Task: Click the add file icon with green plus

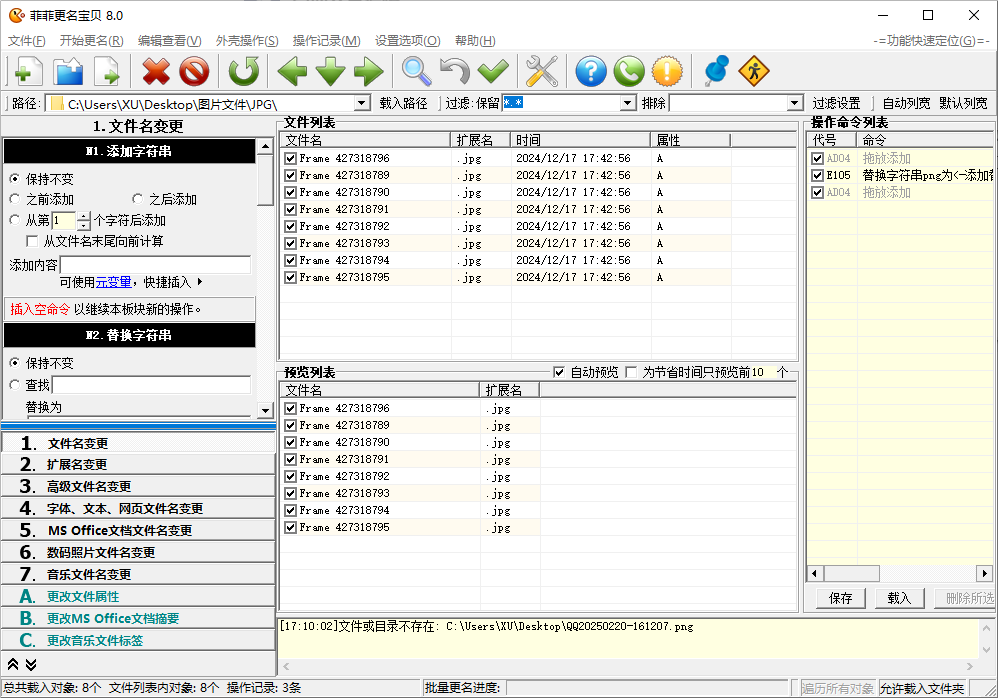Action: [x=27, y=71]
